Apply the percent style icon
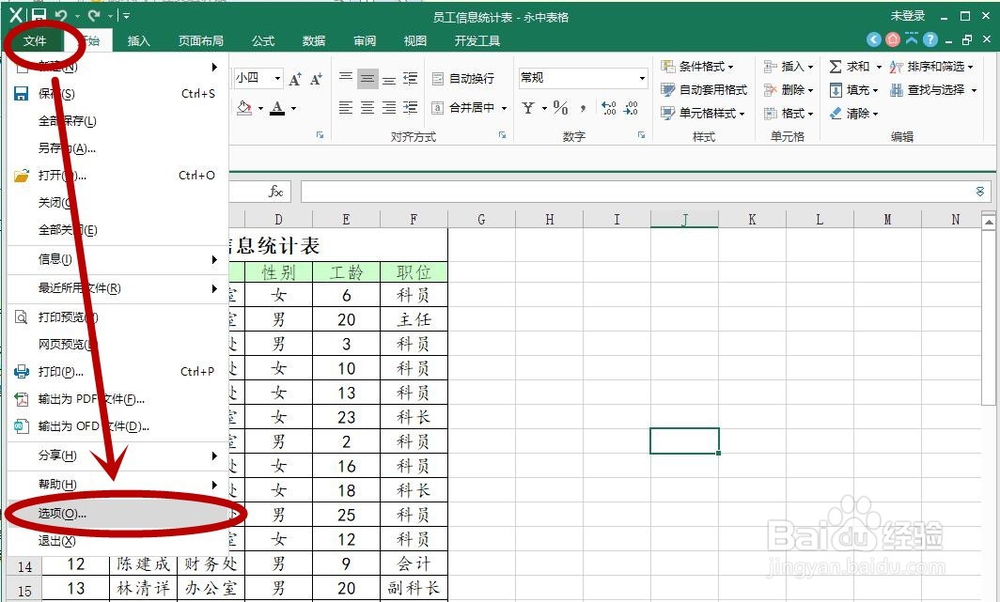 coord(560,107)
